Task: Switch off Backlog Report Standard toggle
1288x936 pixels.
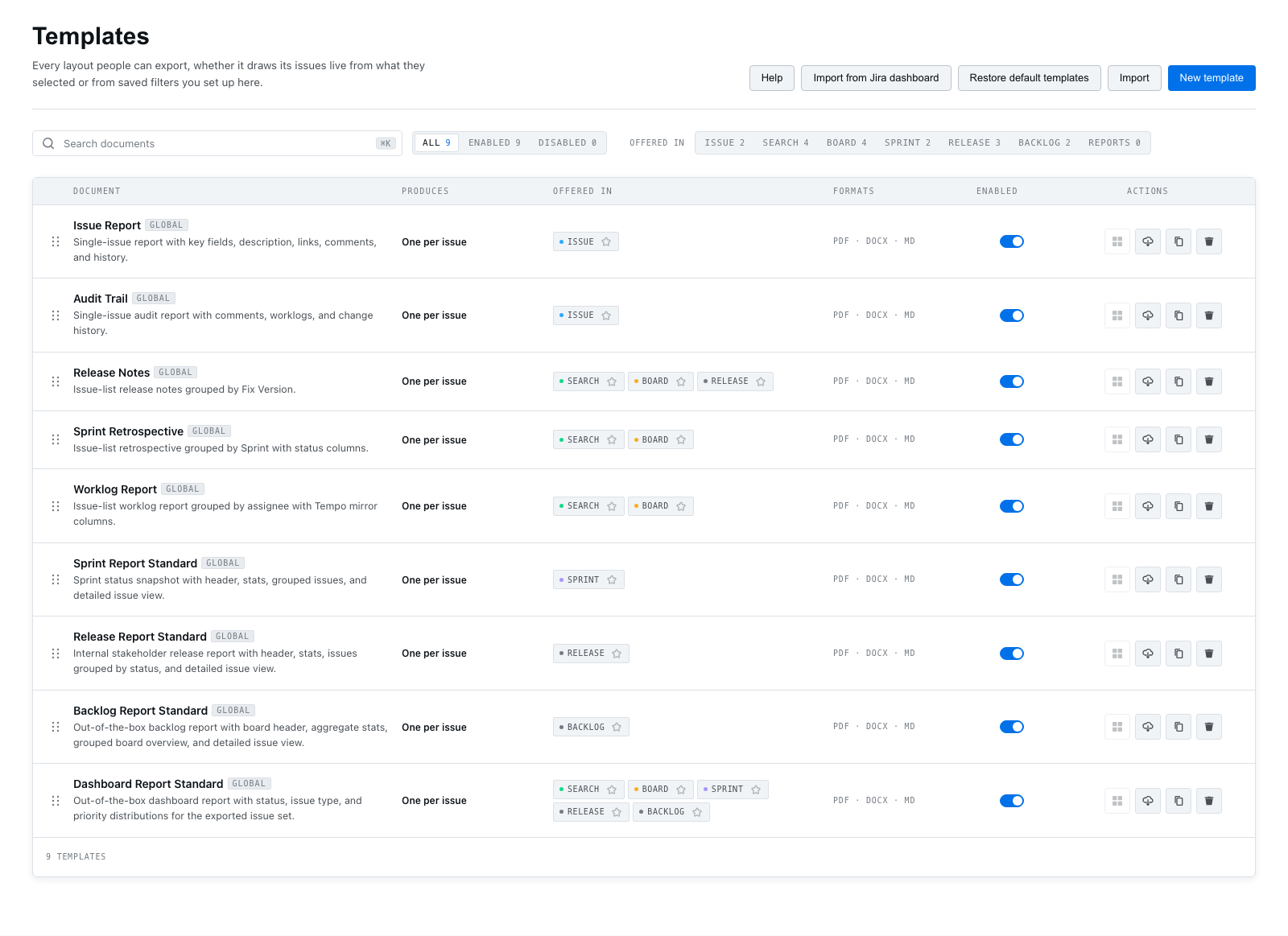Action: 1011,727
